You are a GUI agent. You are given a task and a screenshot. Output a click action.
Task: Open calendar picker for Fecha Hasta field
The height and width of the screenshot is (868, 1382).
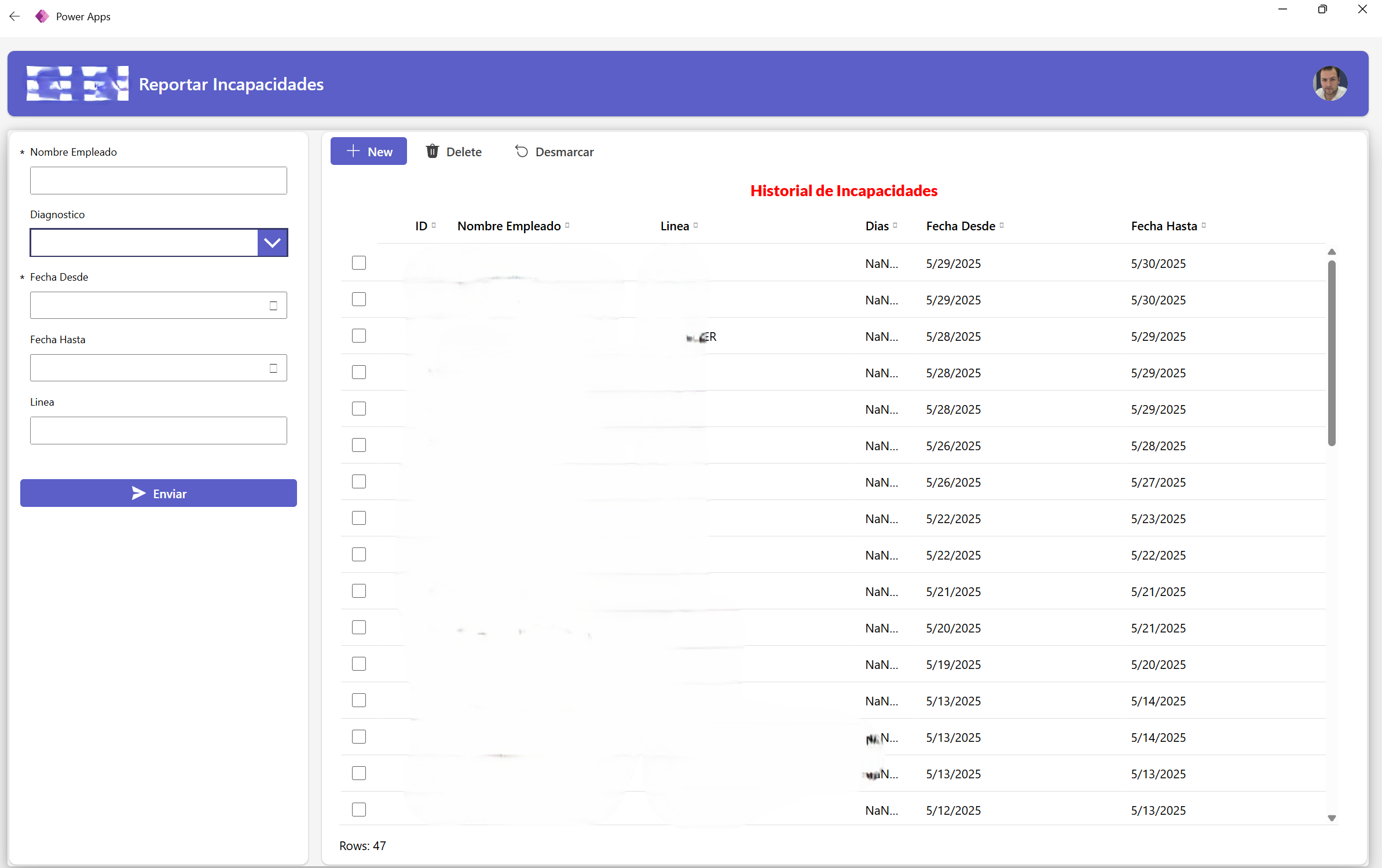point(273,368)
